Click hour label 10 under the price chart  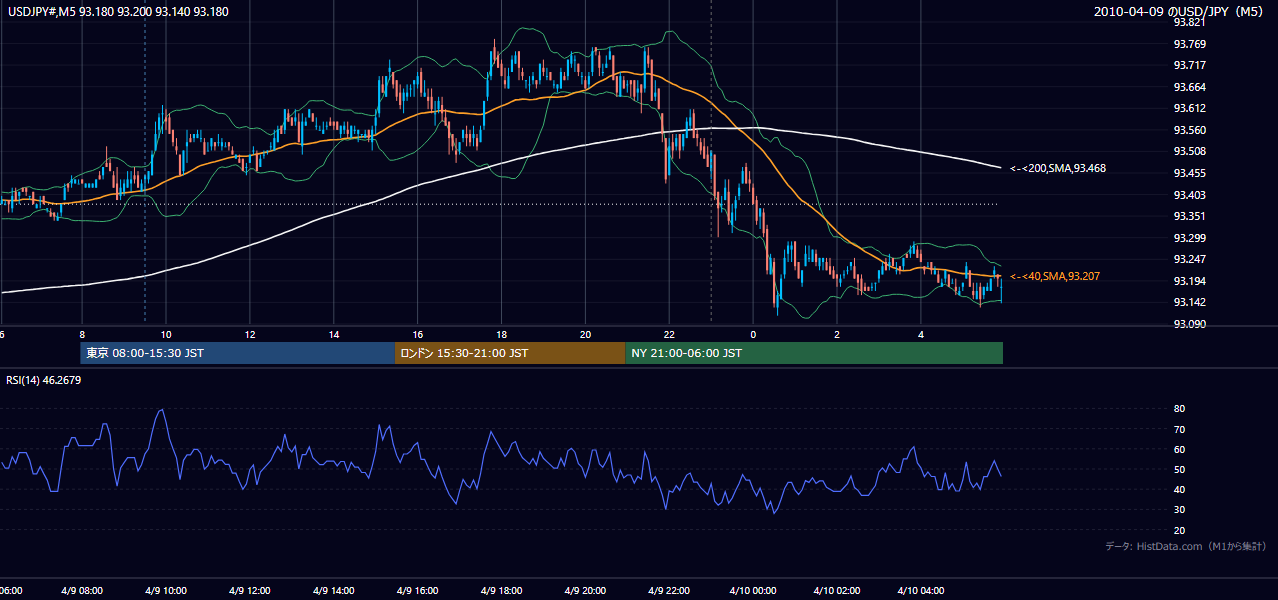tap(166, 335)
